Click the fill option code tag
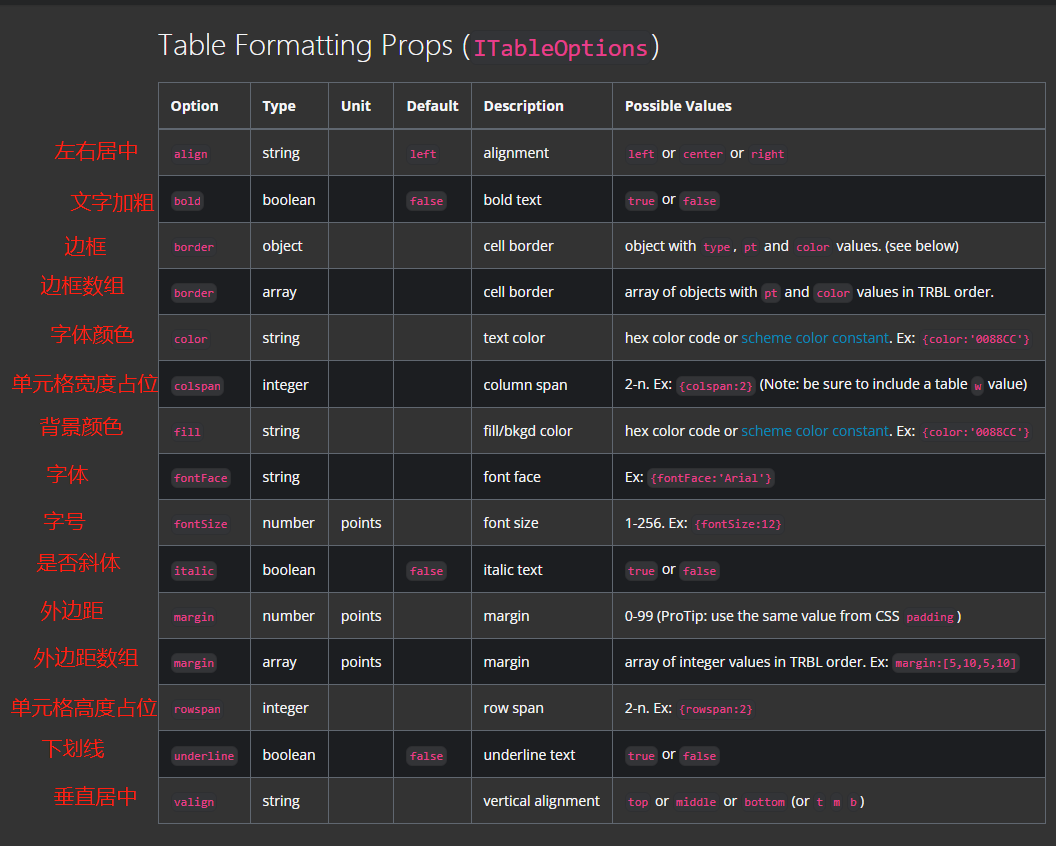 [x=187, y=432]
